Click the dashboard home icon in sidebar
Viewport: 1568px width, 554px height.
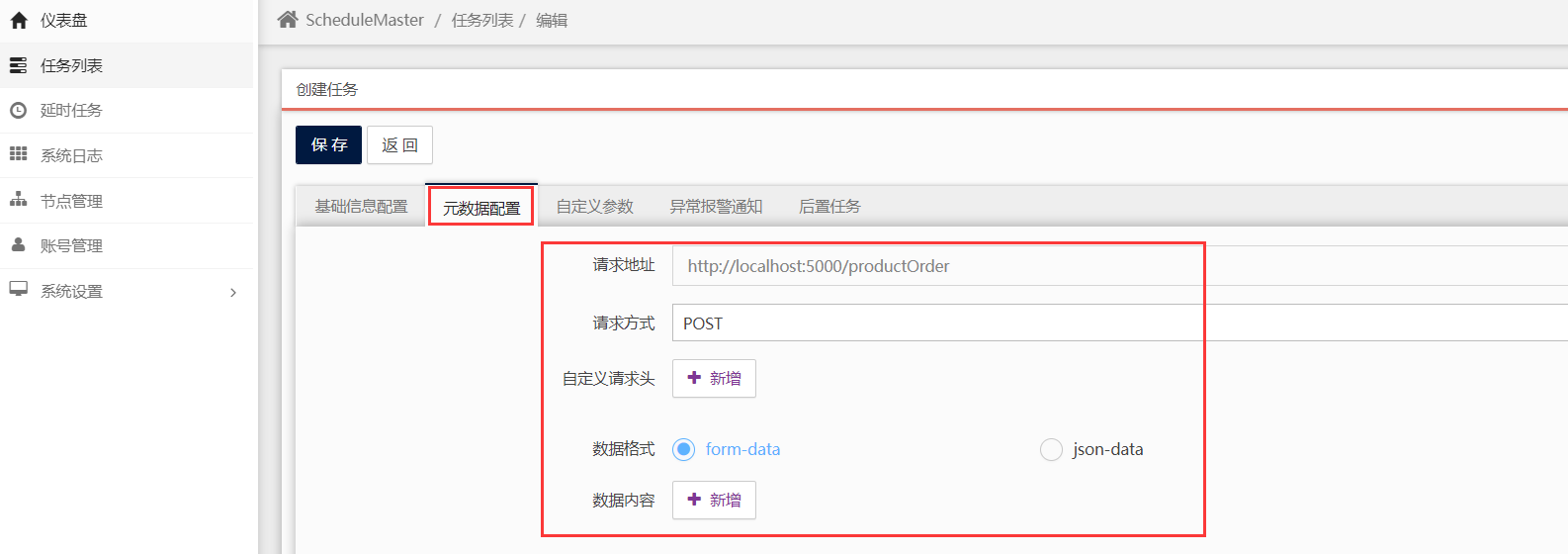19,20
